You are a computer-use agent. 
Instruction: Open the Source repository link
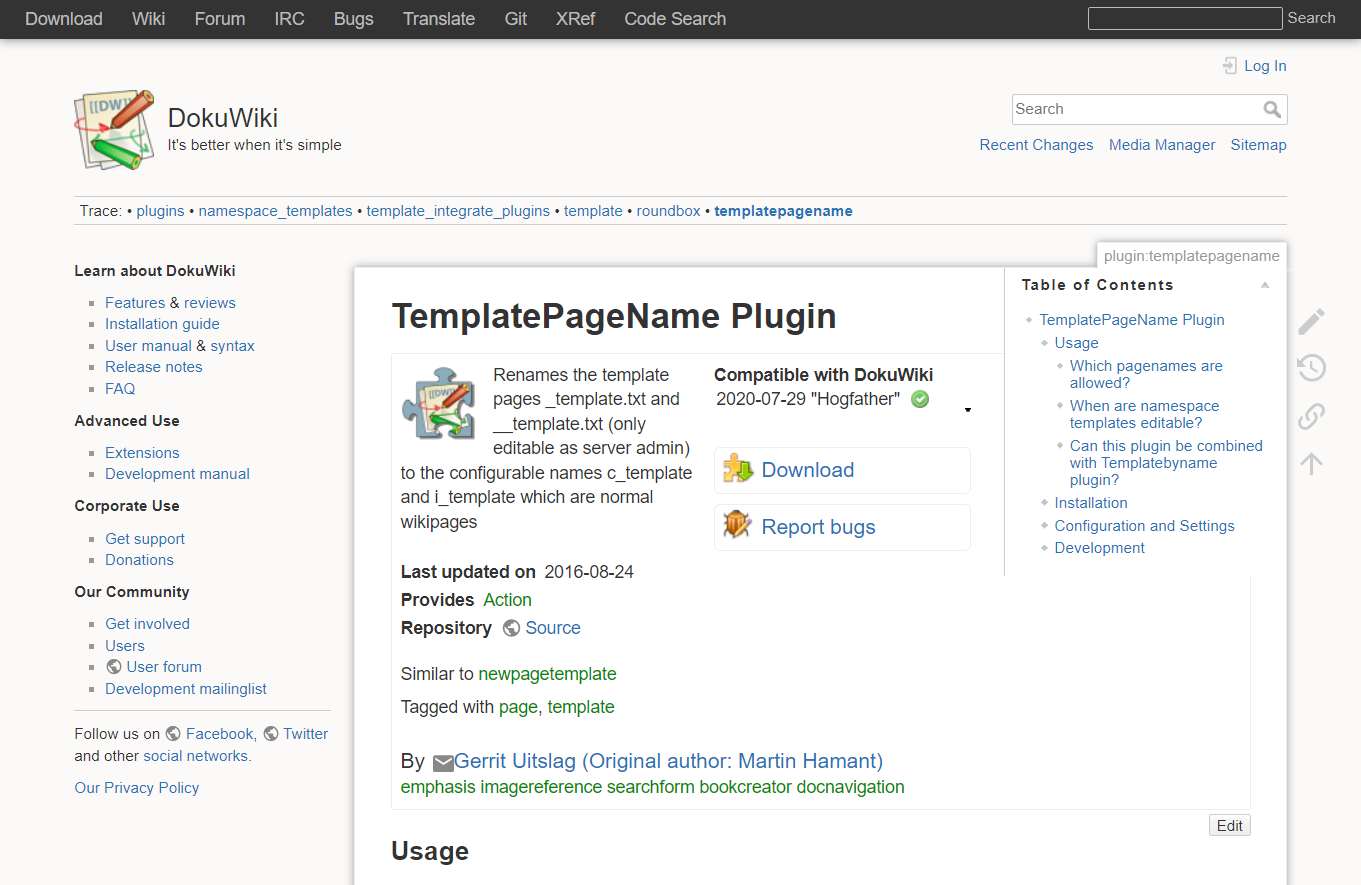553,628
